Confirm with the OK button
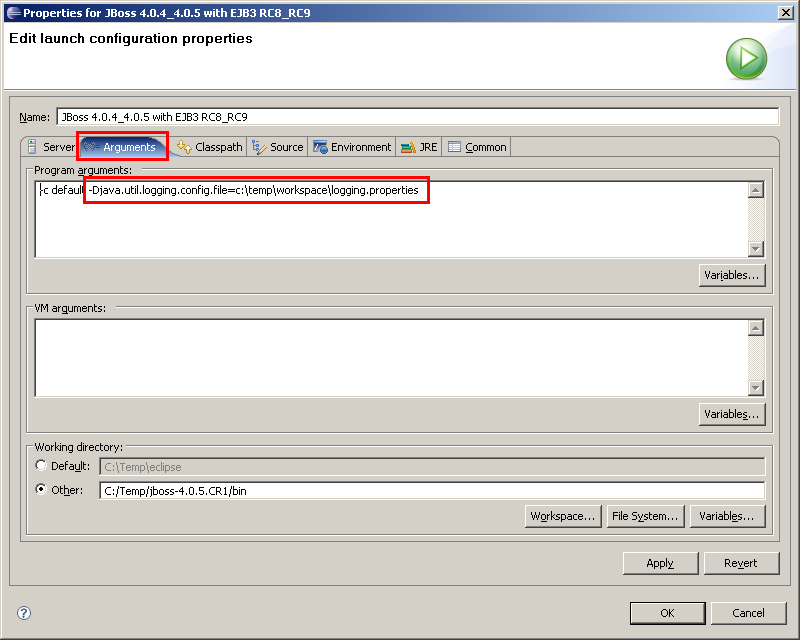 (667, 613)
